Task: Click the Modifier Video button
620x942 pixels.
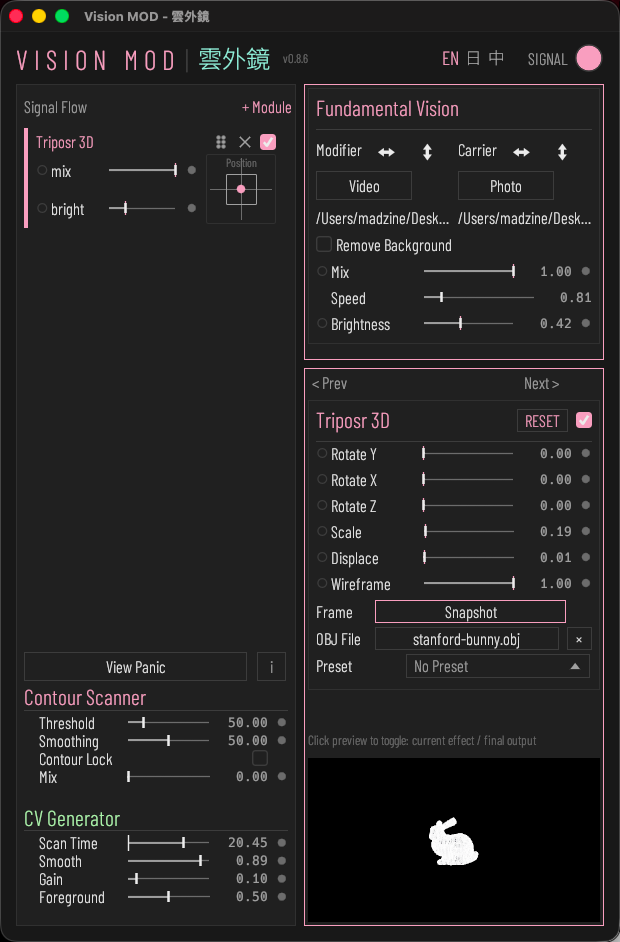Action: click(364, 186)
